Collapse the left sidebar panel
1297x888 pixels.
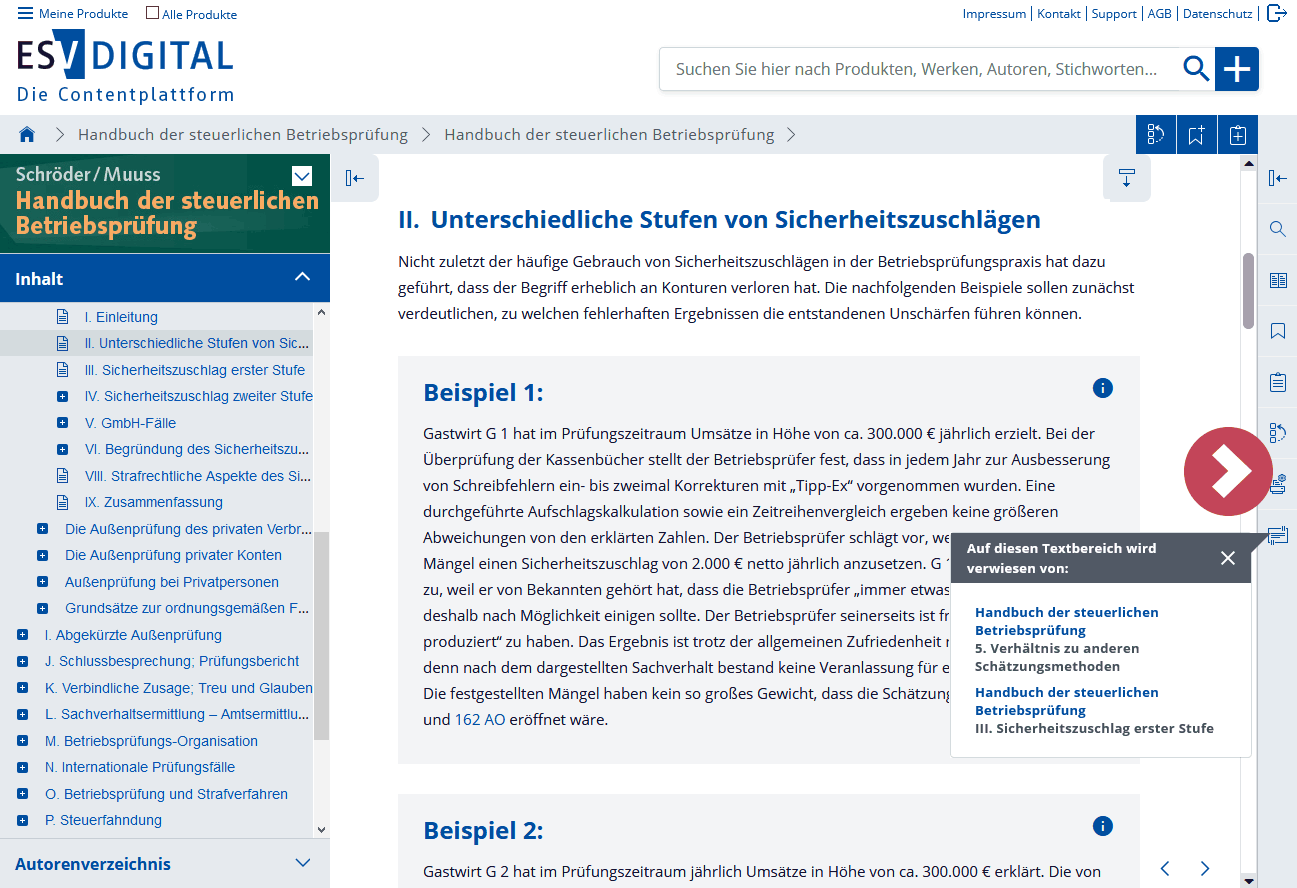pyautogui.click(x=355, y=179)
